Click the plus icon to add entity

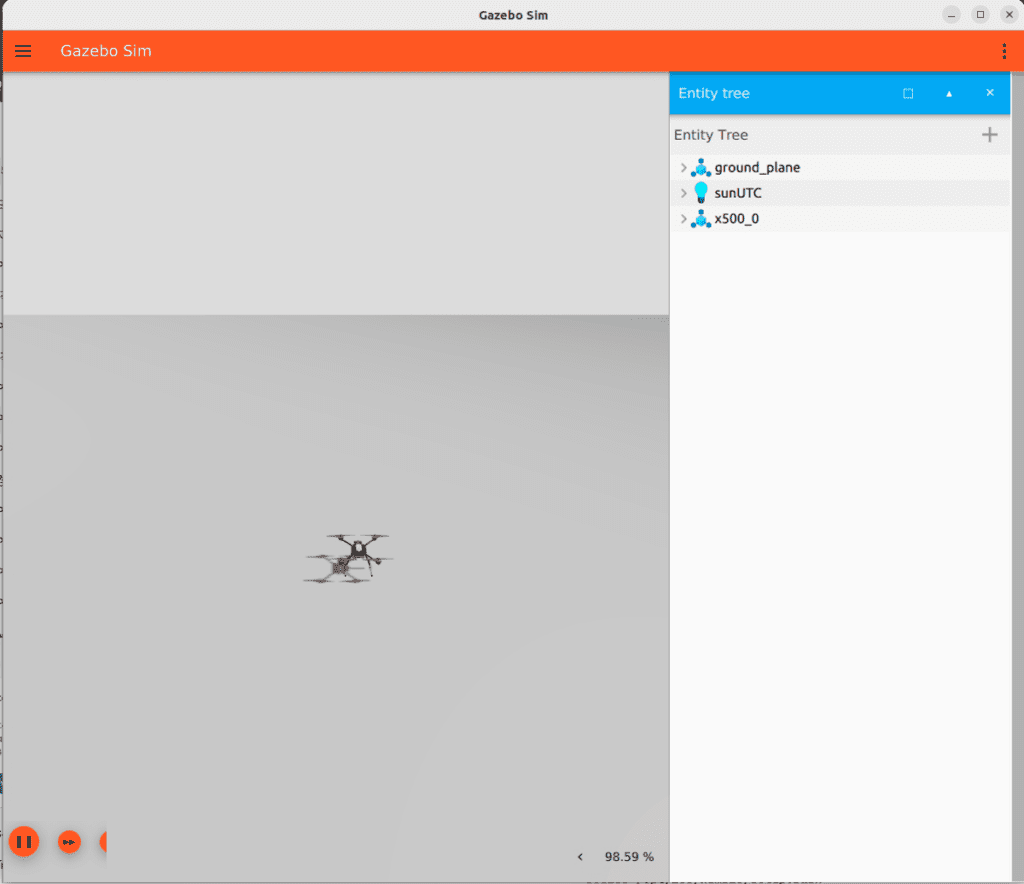click(x=989, y=135)
